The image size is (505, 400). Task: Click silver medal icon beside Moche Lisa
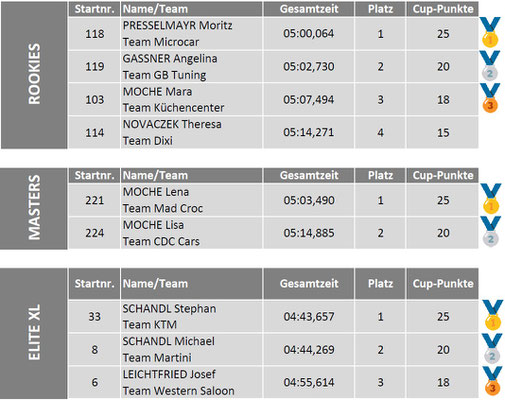click(x=490, y=231)
